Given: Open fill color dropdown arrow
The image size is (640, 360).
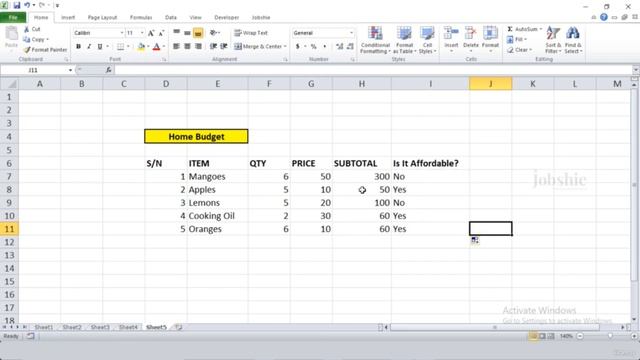Looking at the screenshot, I should 148,47.
